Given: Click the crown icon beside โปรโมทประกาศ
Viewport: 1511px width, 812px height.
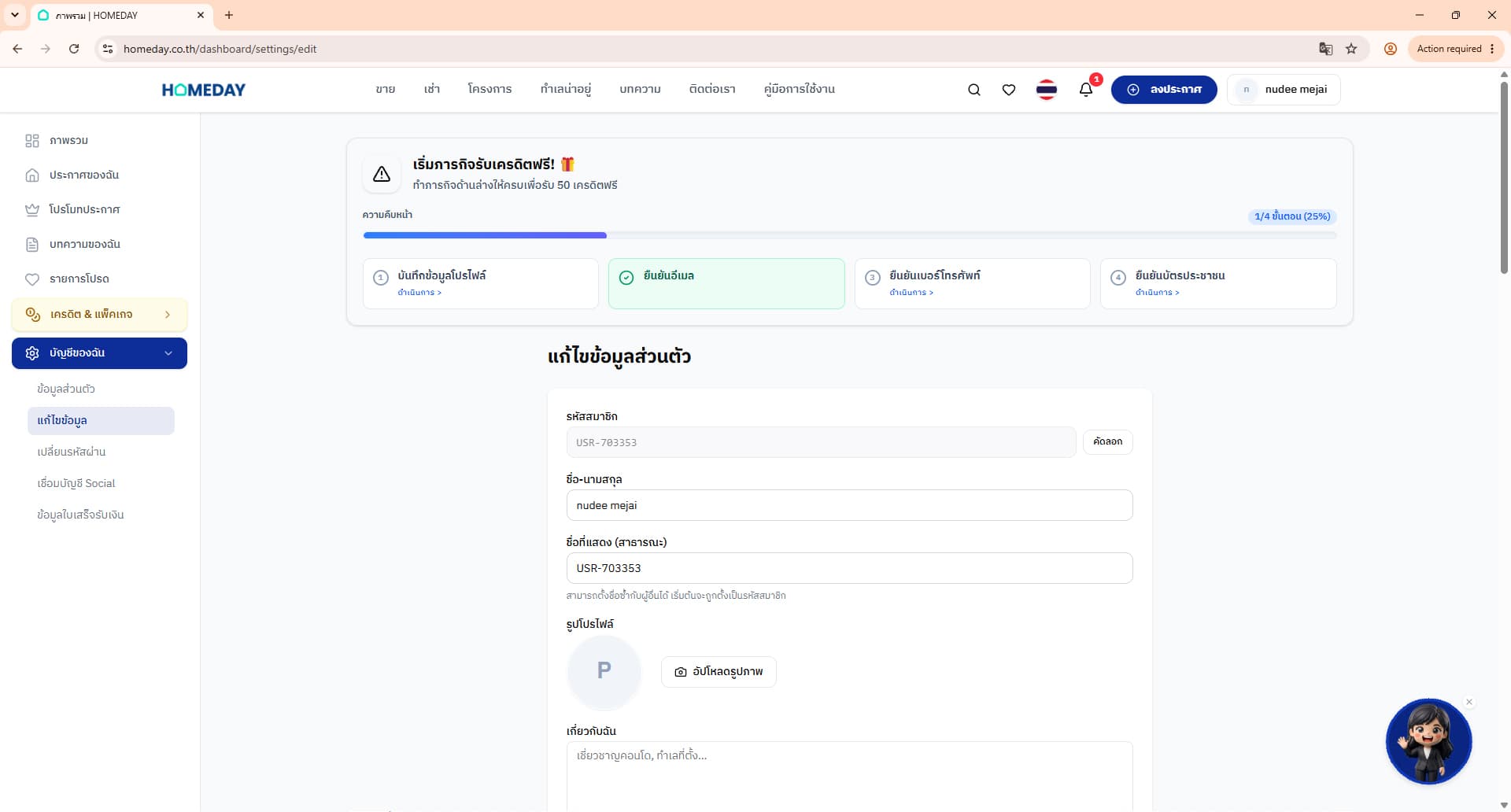Looking at the screenshot, I should [x=32, y=209].
